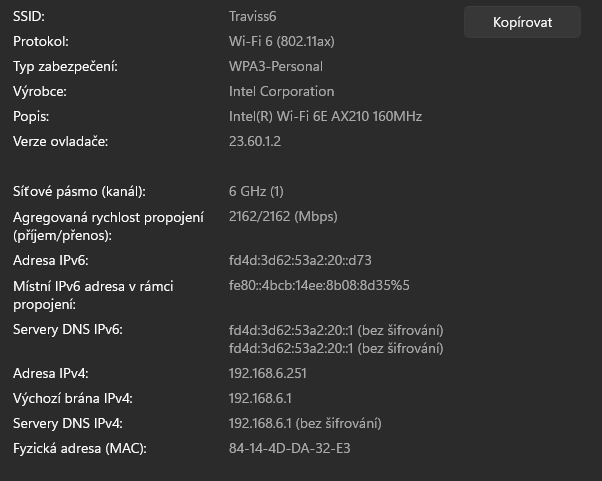
Task: Click the link-local IPv6 address starting with fe80
Action: pyautogui.click(x=319, y=286)
